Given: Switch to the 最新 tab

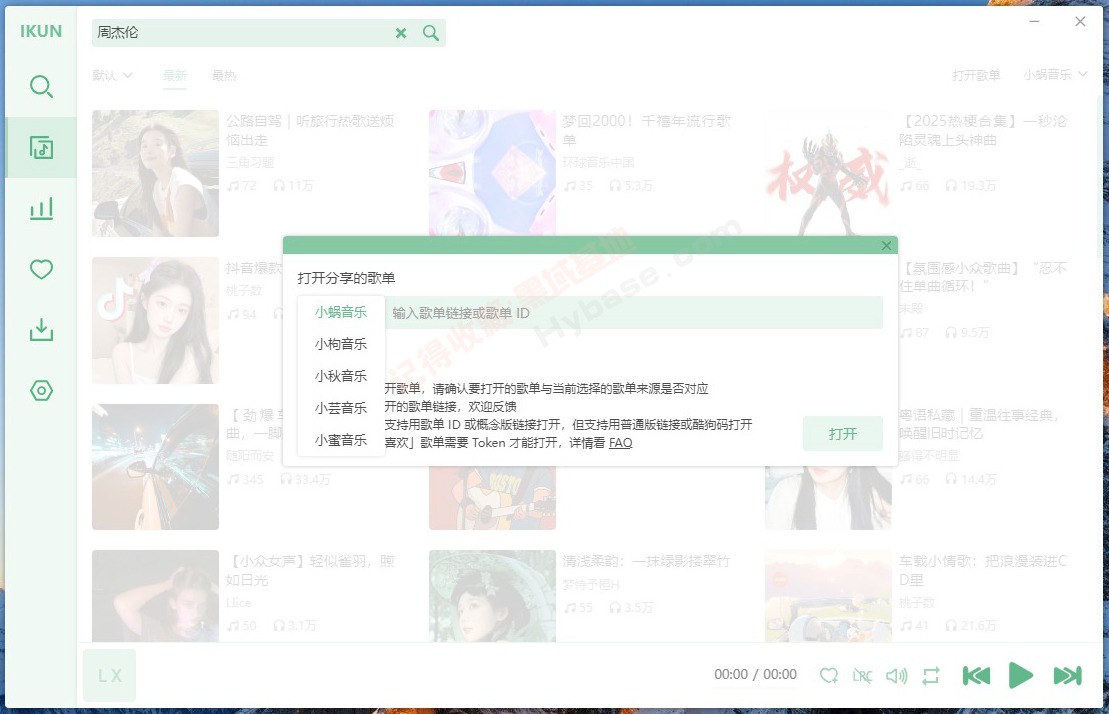Looking at the screenshot, I should [175, 75].
